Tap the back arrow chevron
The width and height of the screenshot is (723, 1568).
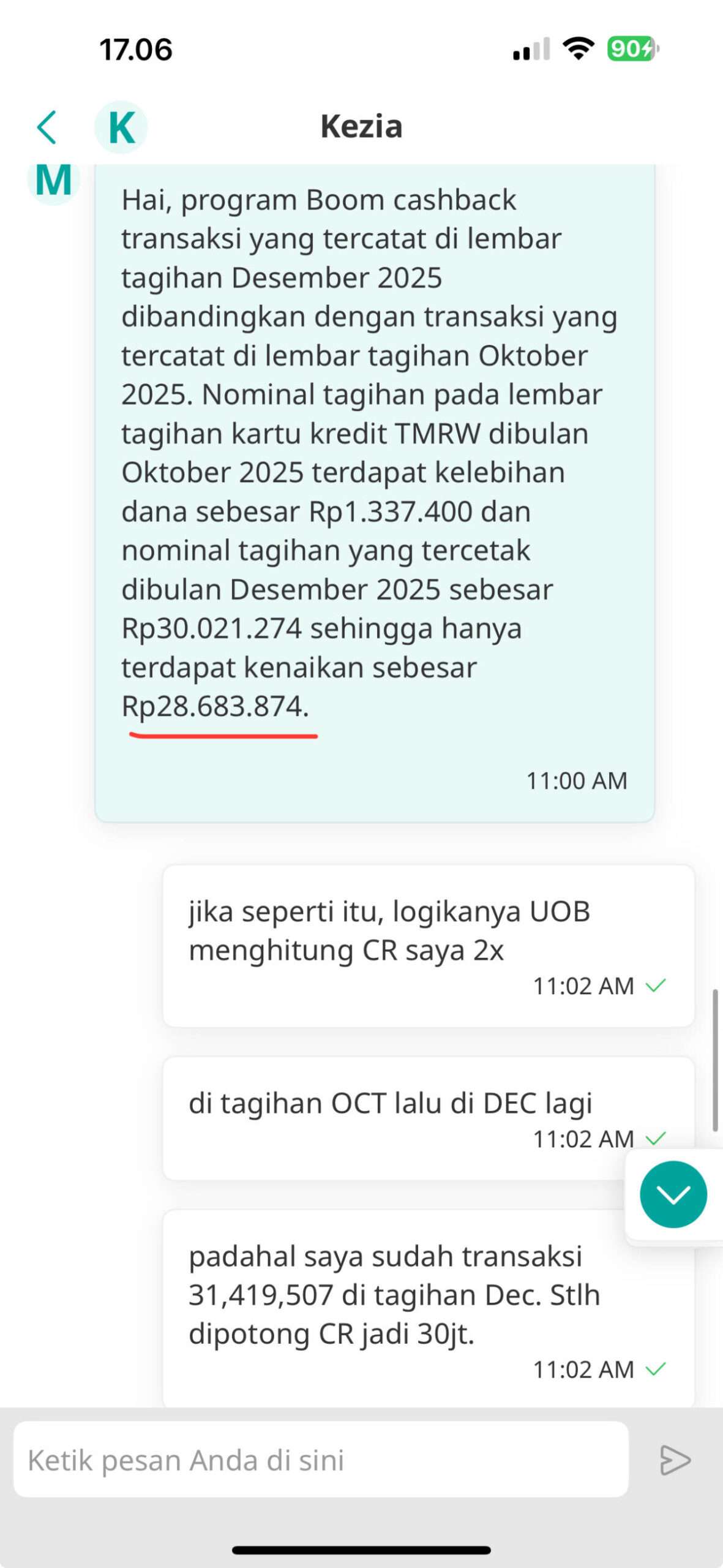tap(47, 127)
